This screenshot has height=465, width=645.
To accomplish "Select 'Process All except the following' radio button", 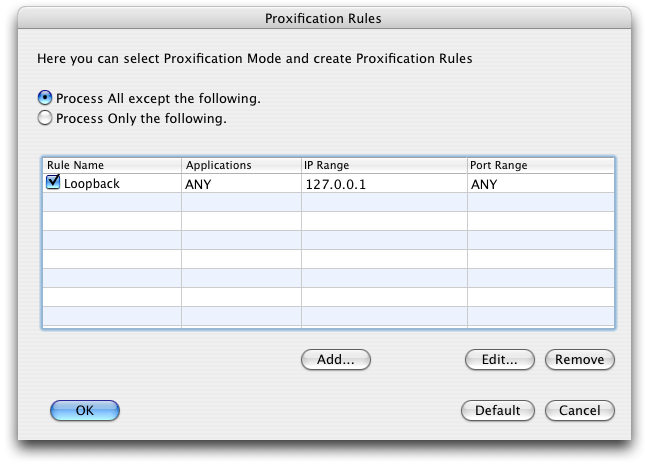I will (x=44, y=98).
